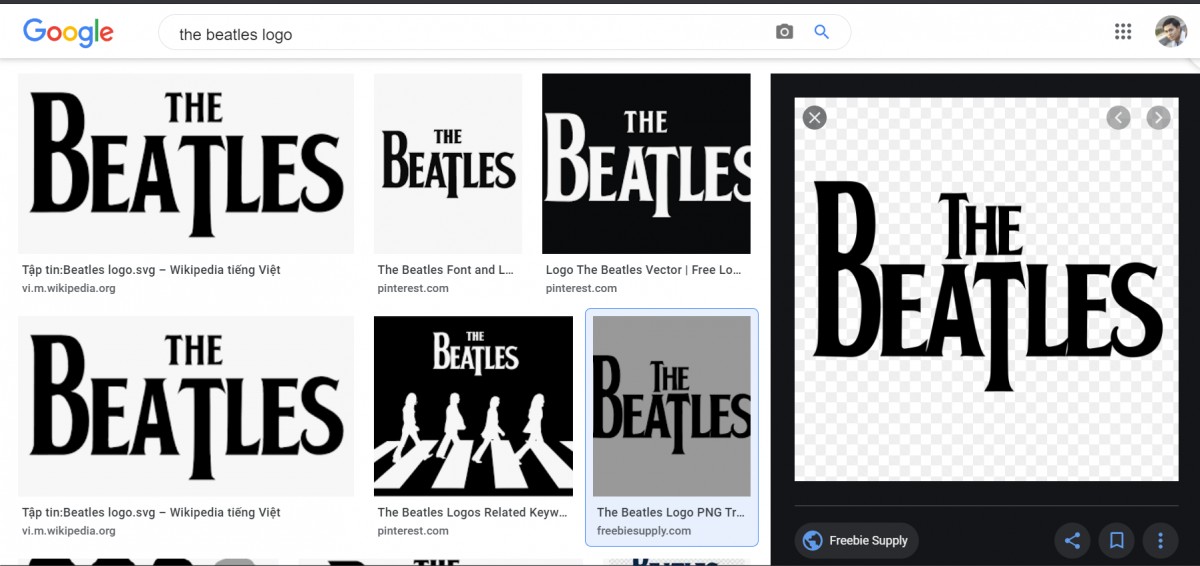Click the Freebie Supply globe icon

click(813, 541)
